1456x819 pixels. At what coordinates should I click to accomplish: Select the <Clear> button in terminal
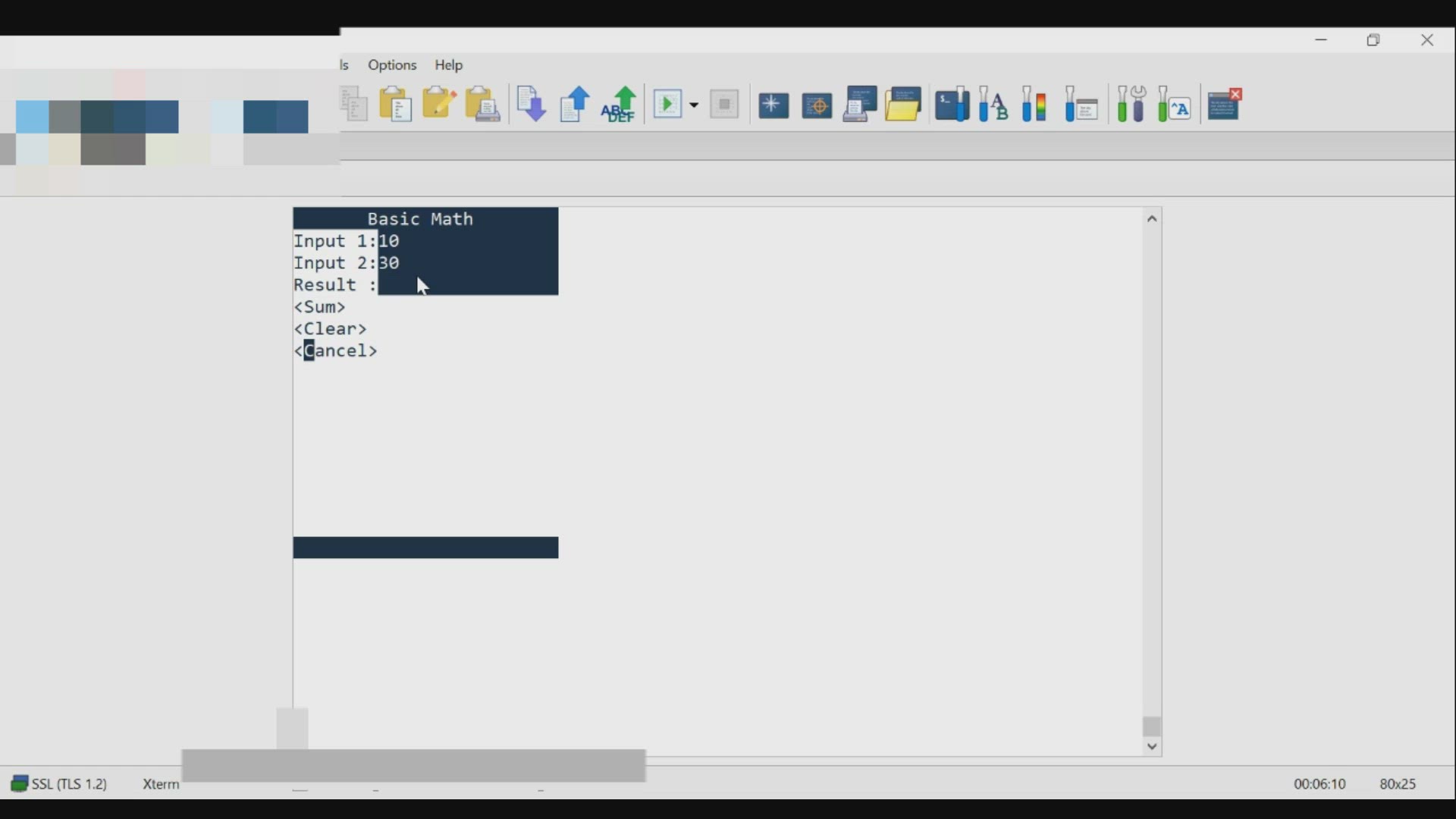330,329
